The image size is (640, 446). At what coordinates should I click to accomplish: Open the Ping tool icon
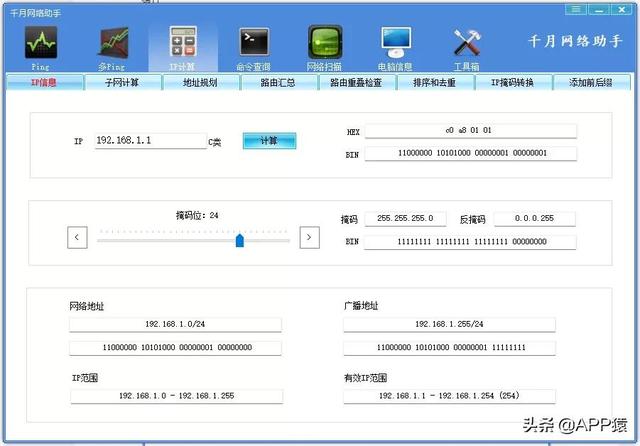[x=40, y=46]
